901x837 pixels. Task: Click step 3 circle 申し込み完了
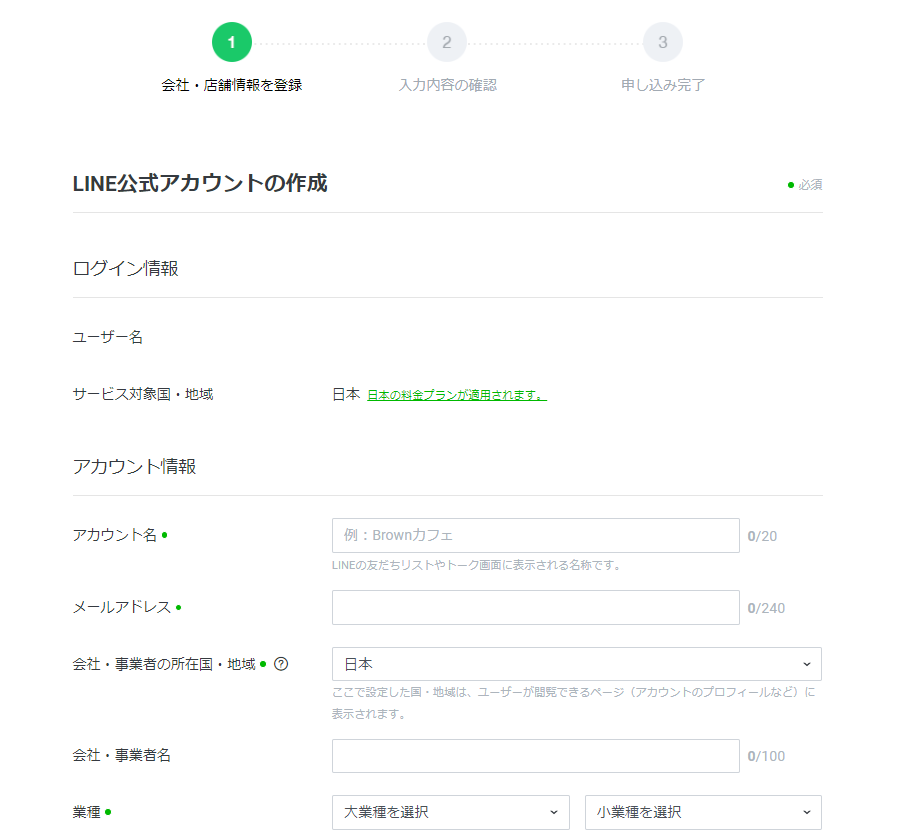[663, 42]
